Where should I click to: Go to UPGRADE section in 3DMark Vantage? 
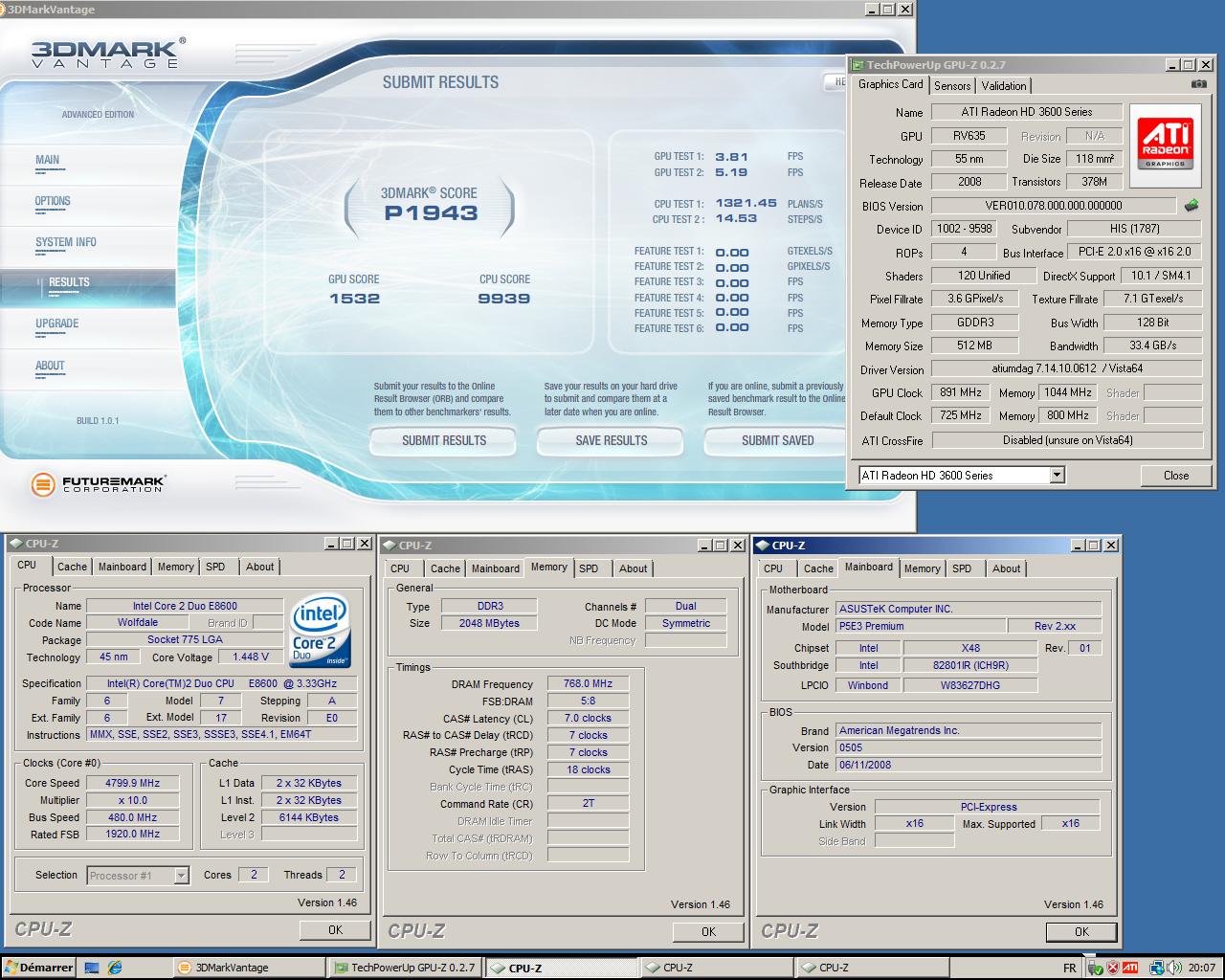[x=57, y=324]
